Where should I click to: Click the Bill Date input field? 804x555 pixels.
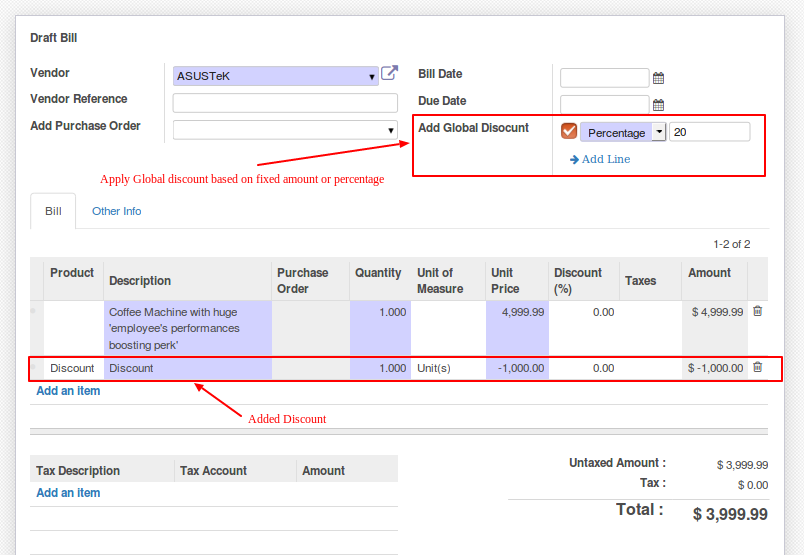[604, 78]
